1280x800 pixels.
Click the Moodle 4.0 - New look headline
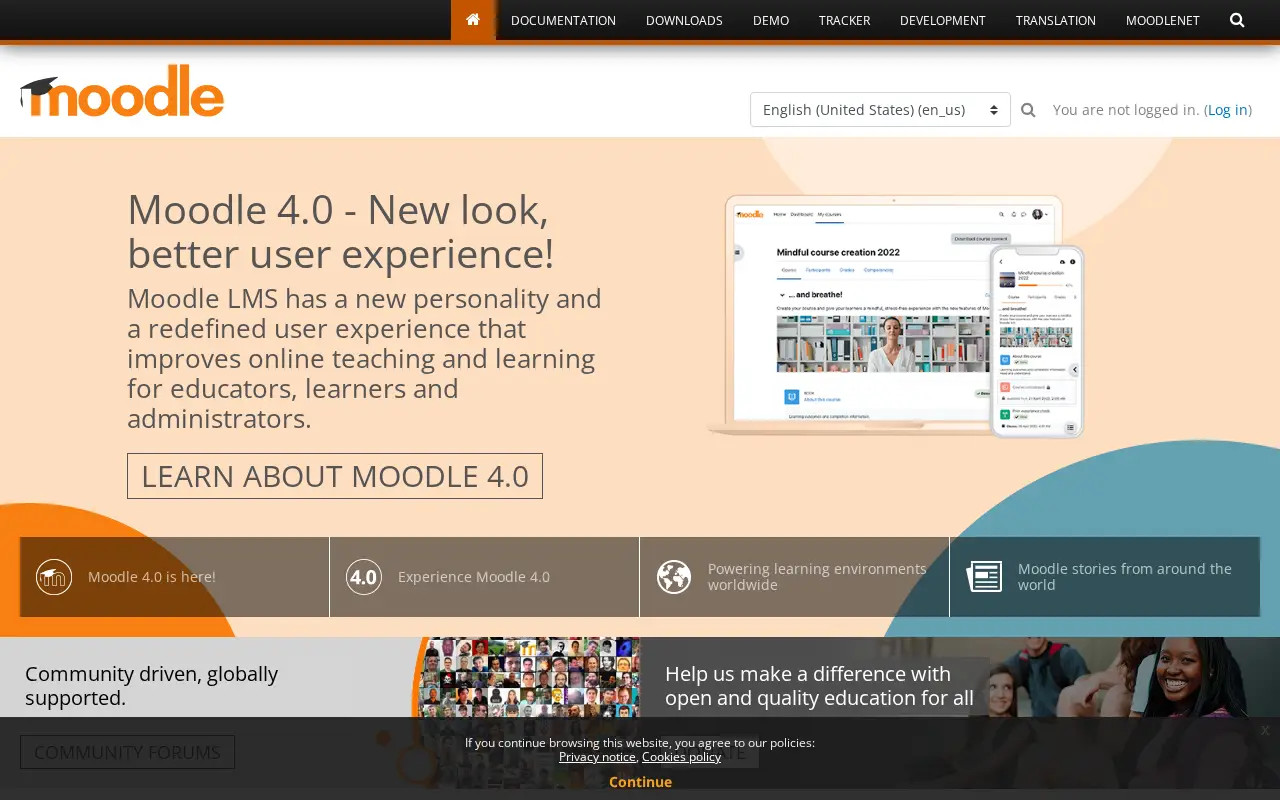click(340, 232)
